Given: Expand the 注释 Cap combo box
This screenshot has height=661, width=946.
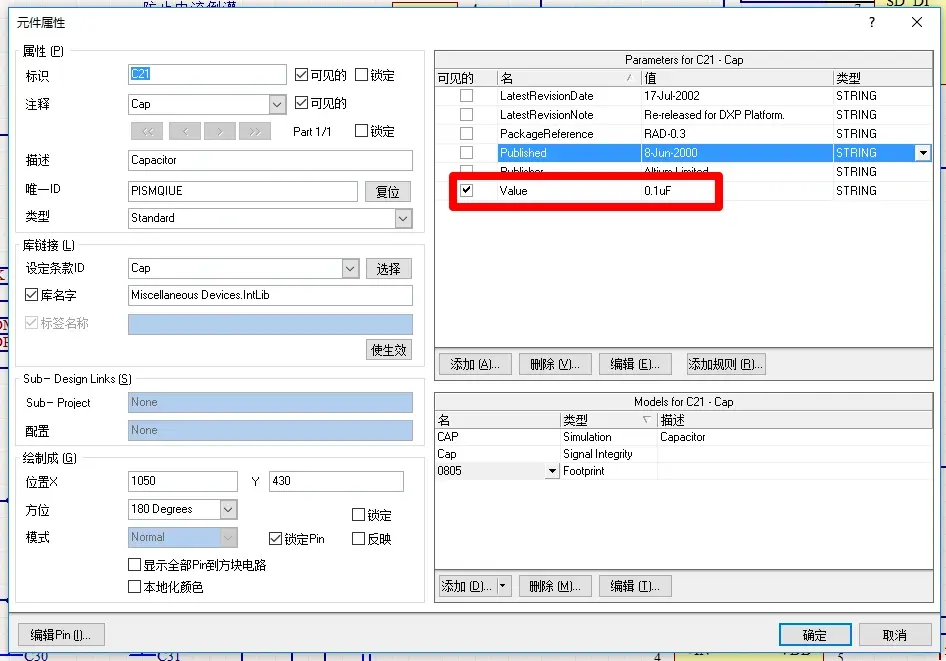Looking at the screenshot, I should pos(277,104).
